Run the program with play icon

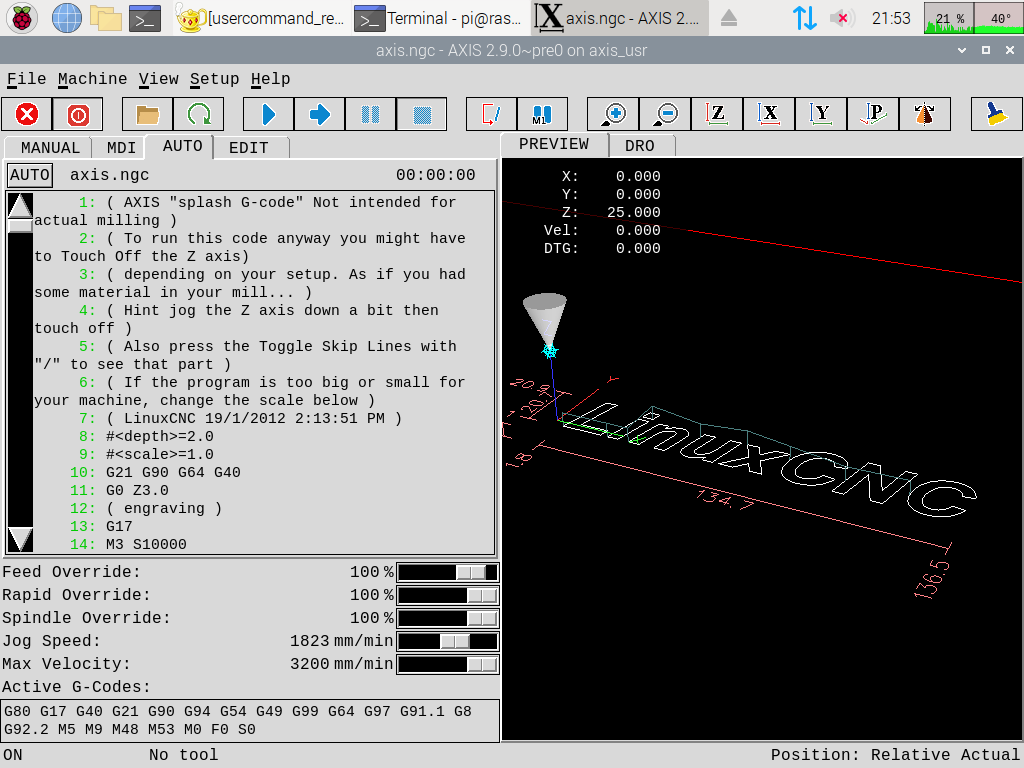coord(268,114)
